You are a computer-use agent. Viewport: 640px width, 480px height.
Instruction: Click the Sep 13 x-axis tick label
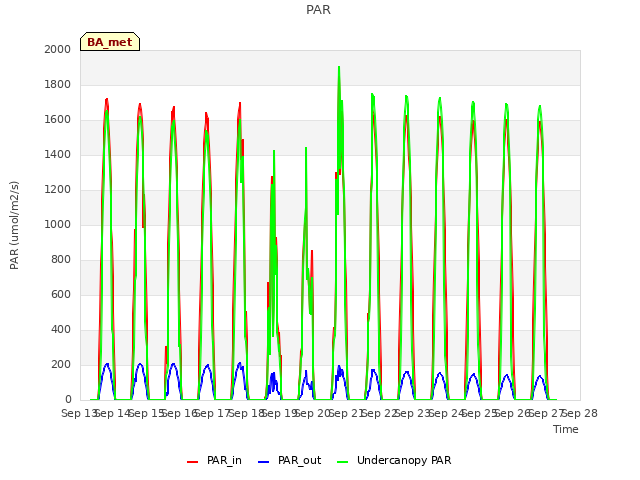[x=79, y=413]
